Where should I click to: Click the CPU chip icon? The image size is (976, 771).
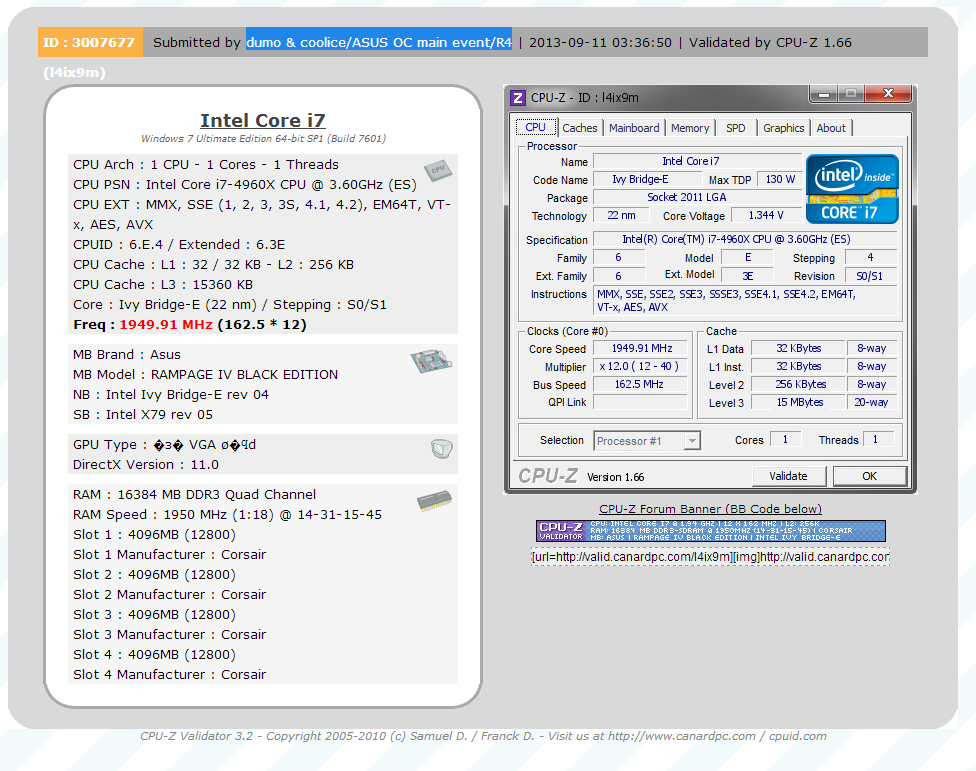438,170
